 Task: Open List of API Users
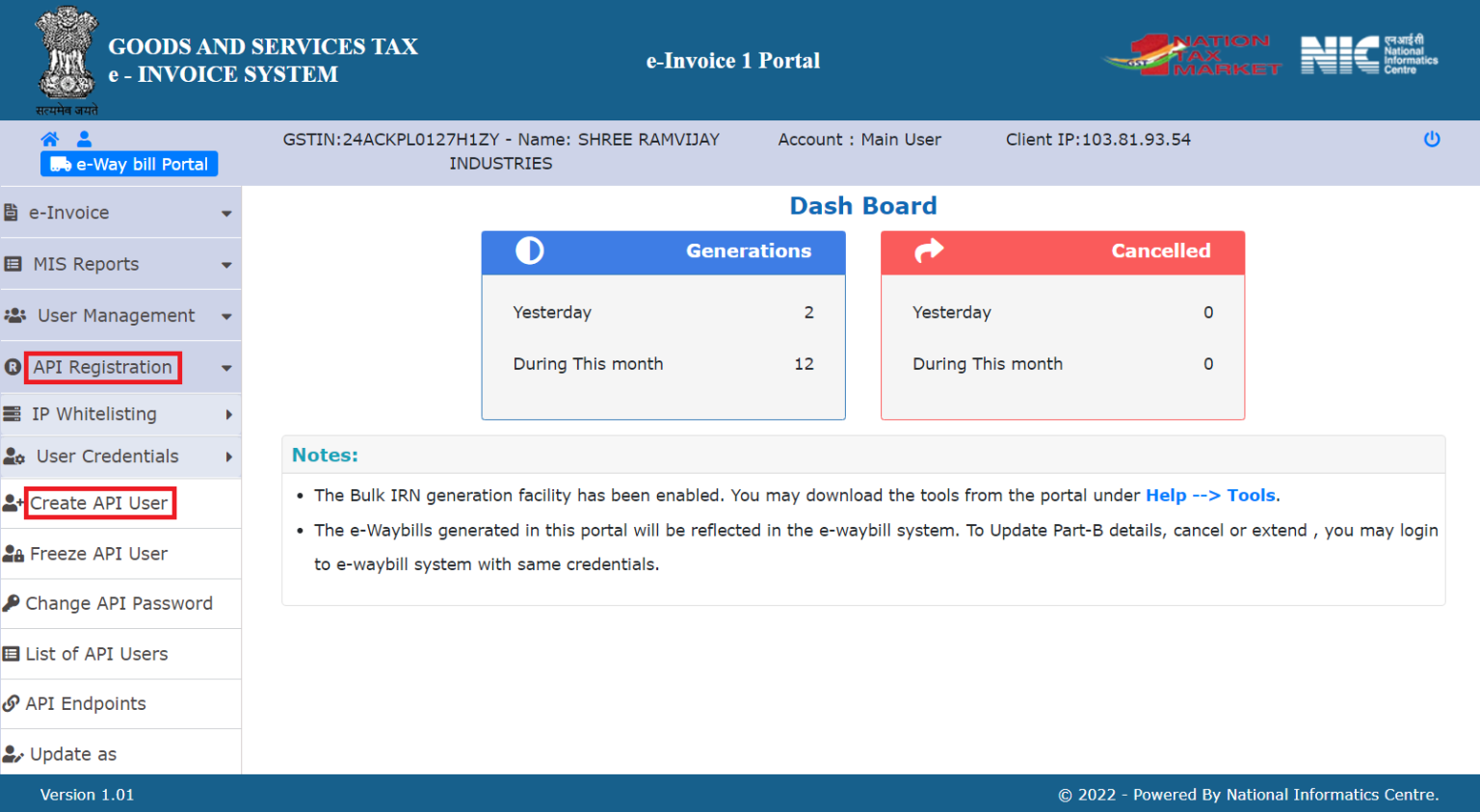click(96, 654)
